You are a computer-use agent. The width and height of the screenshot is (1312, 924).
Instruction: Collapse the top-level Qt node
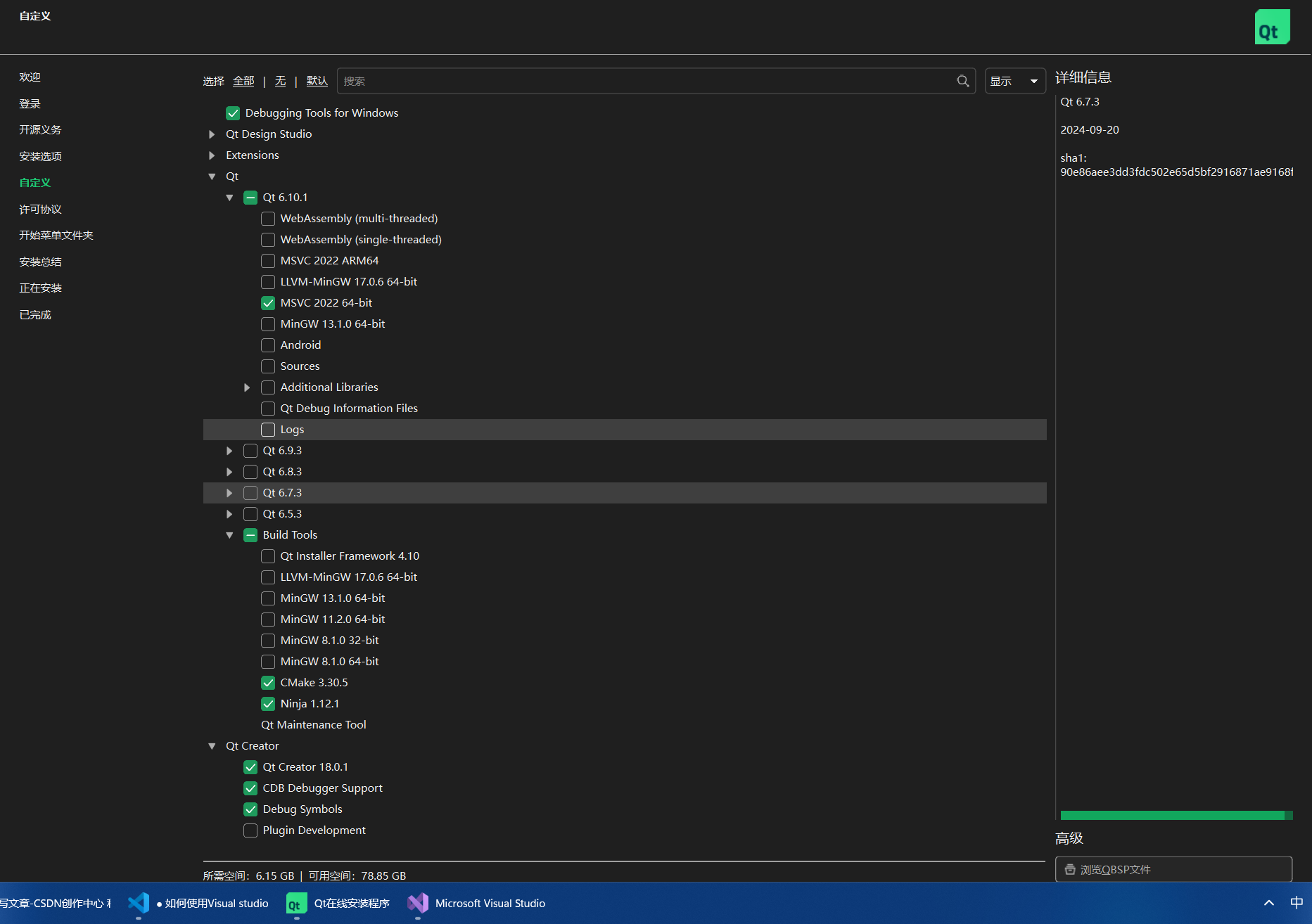click(x=212, y=177)
